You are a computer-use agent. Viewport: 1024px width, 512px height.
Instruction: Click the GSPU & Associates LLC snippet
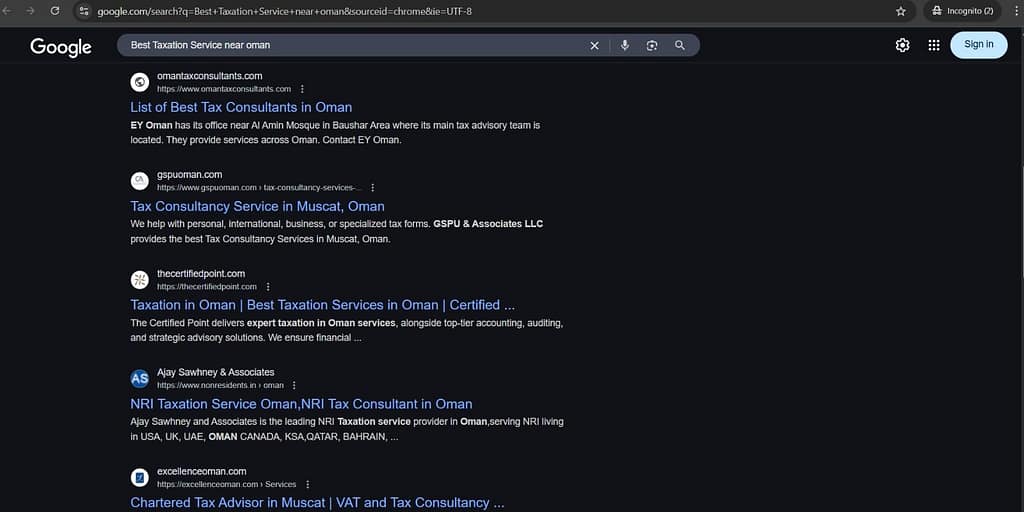[336, 231]
